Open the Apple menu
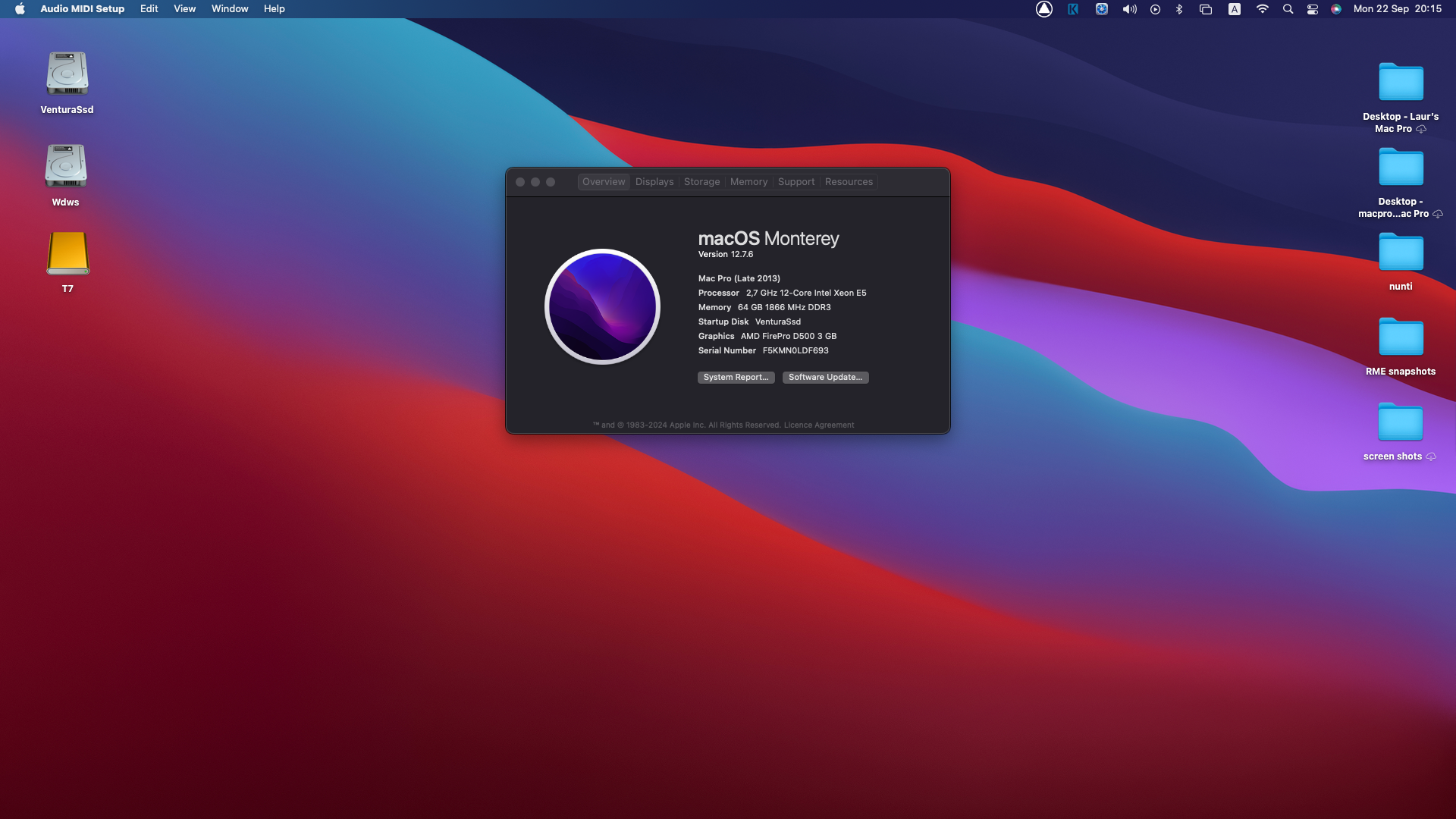Image resolution: width=1456 pixels, height=819 pixels. pyautogui.click(x=20, y=9)
